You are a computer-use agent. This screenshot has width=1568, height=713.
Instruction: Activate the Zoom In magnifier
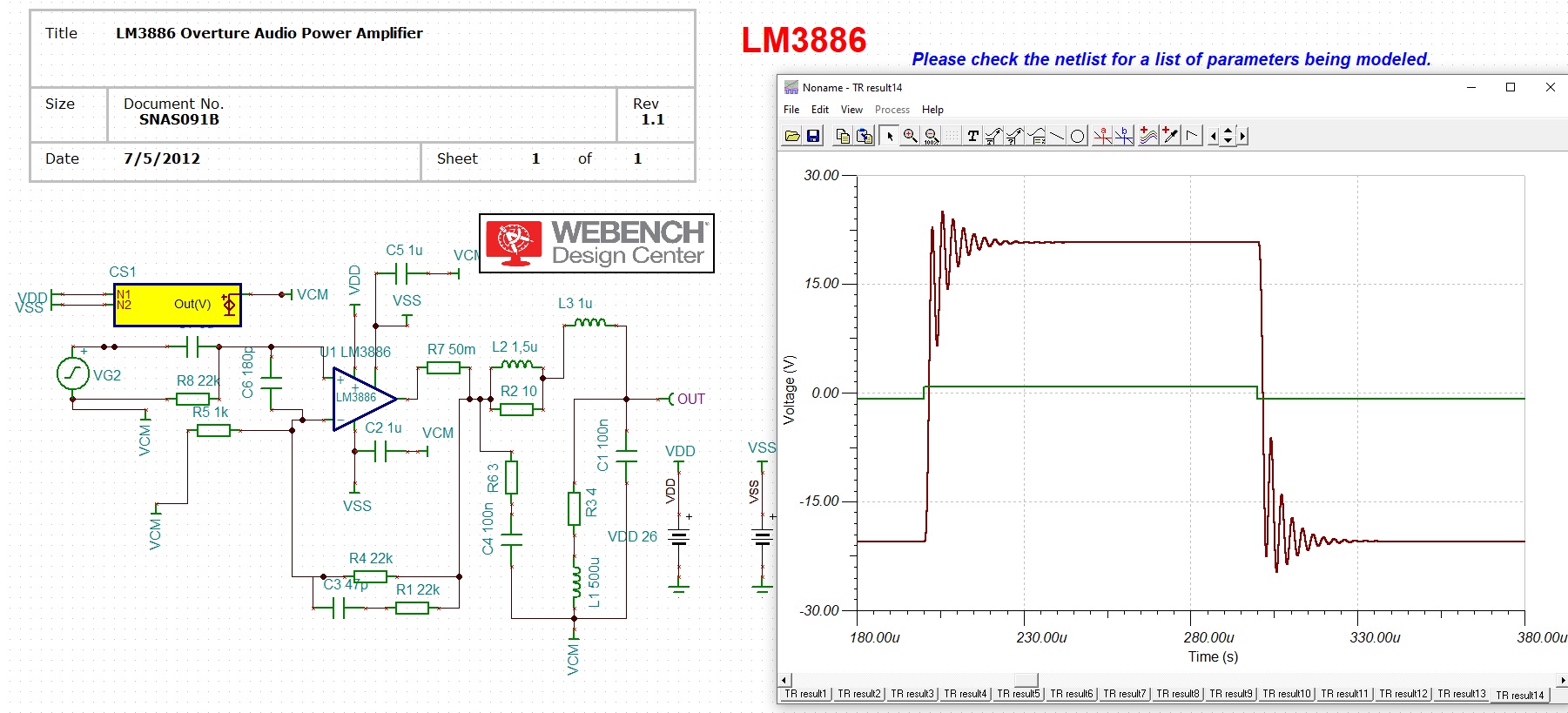pyautogui.click(x=910, y=136)
